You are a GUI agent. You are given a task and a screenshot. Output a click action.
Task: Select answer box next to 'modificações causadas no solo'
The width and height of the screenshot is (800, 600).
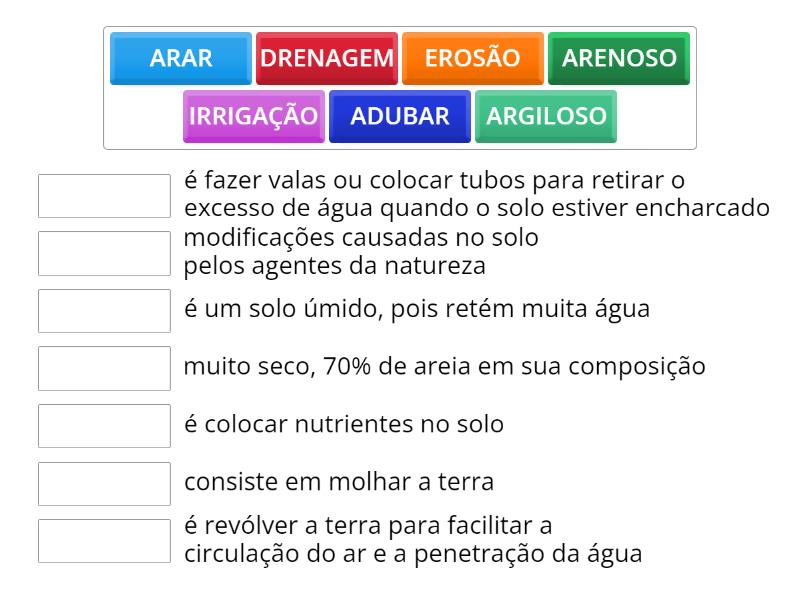104,253
